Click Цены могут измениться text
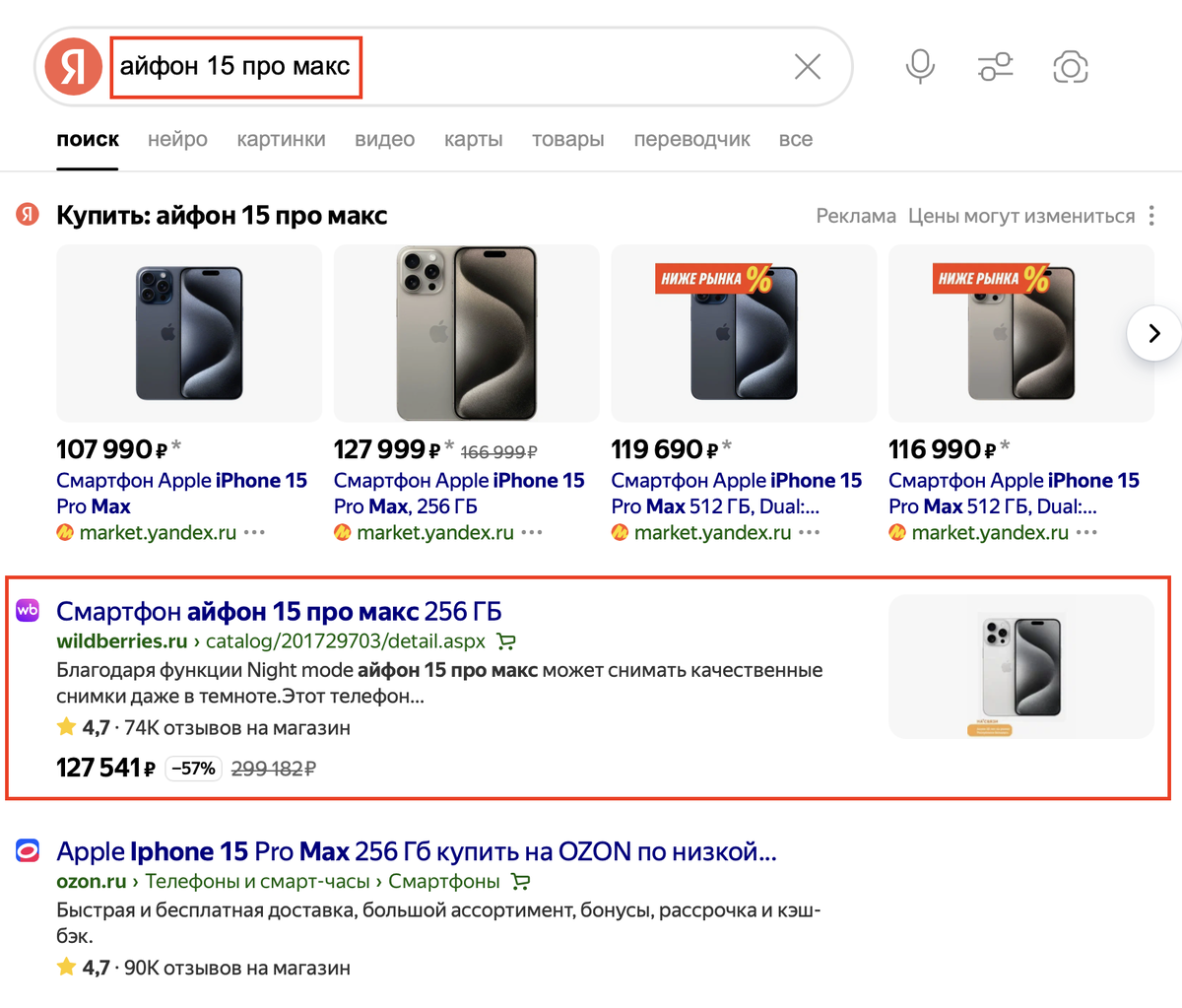This screenshot has width=1182, height=1008. 1021,216
